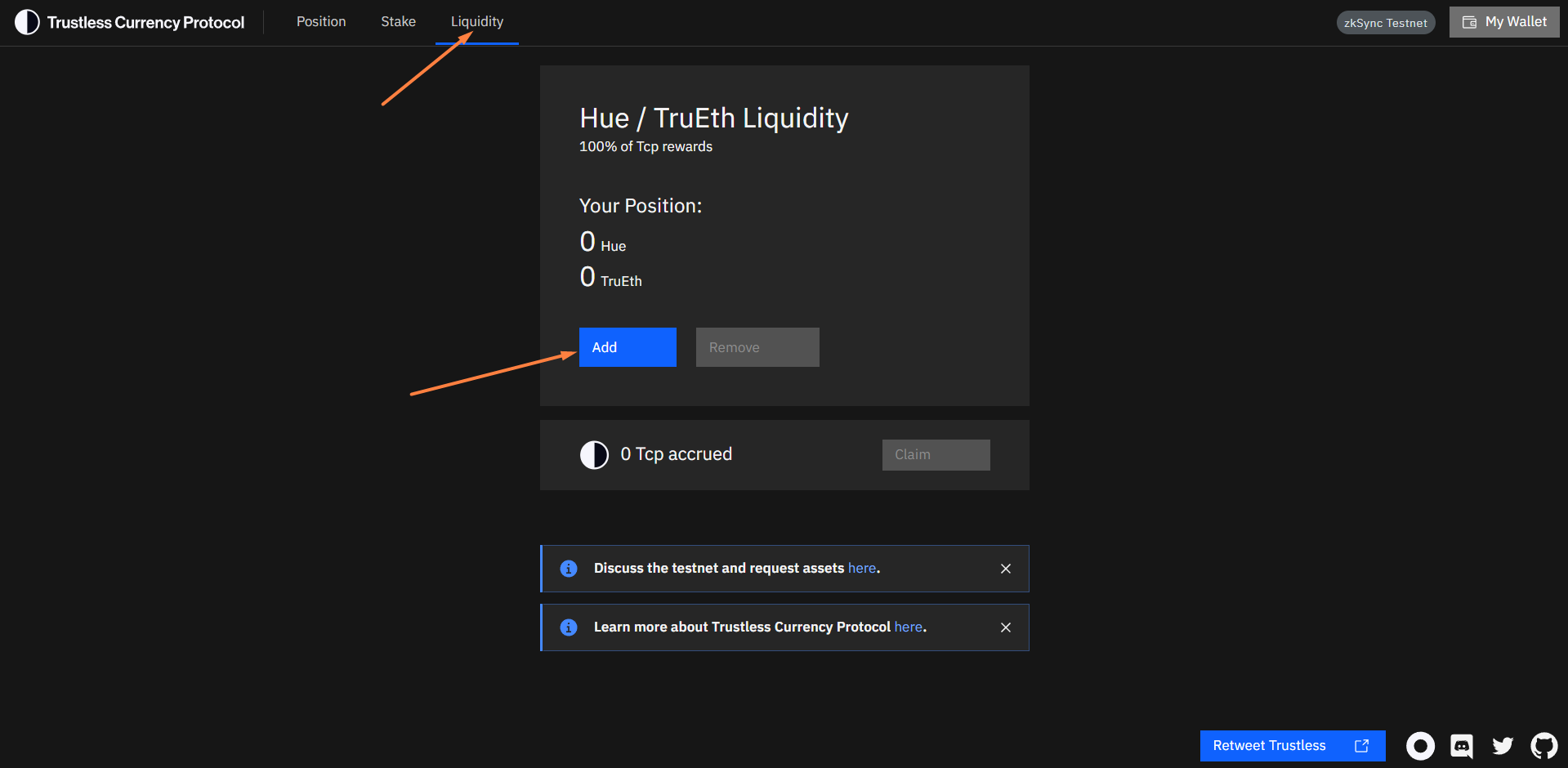This screenshot has height=768, width=1568.
Task: Click the Retweet Trustless button
Action: (x=1291, y=745)
